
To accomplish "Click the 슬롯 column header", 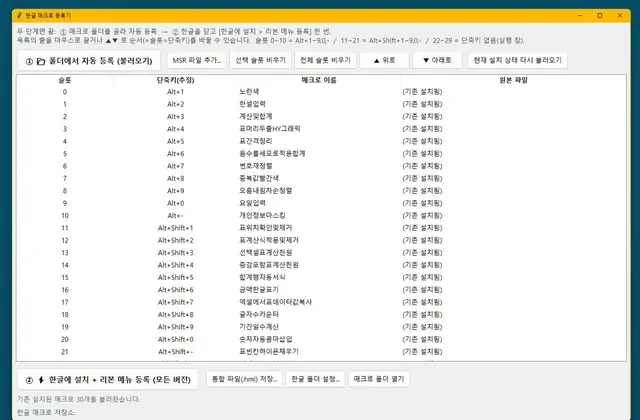I will (x=65, y=80).
